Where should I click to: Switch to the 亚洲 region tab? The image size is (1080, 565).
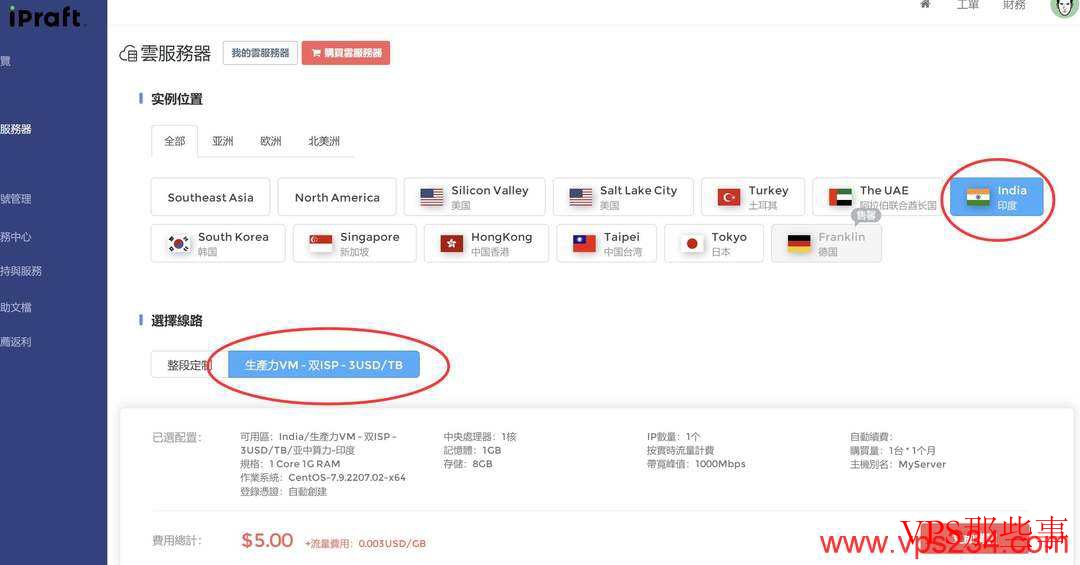pos(222,141)
